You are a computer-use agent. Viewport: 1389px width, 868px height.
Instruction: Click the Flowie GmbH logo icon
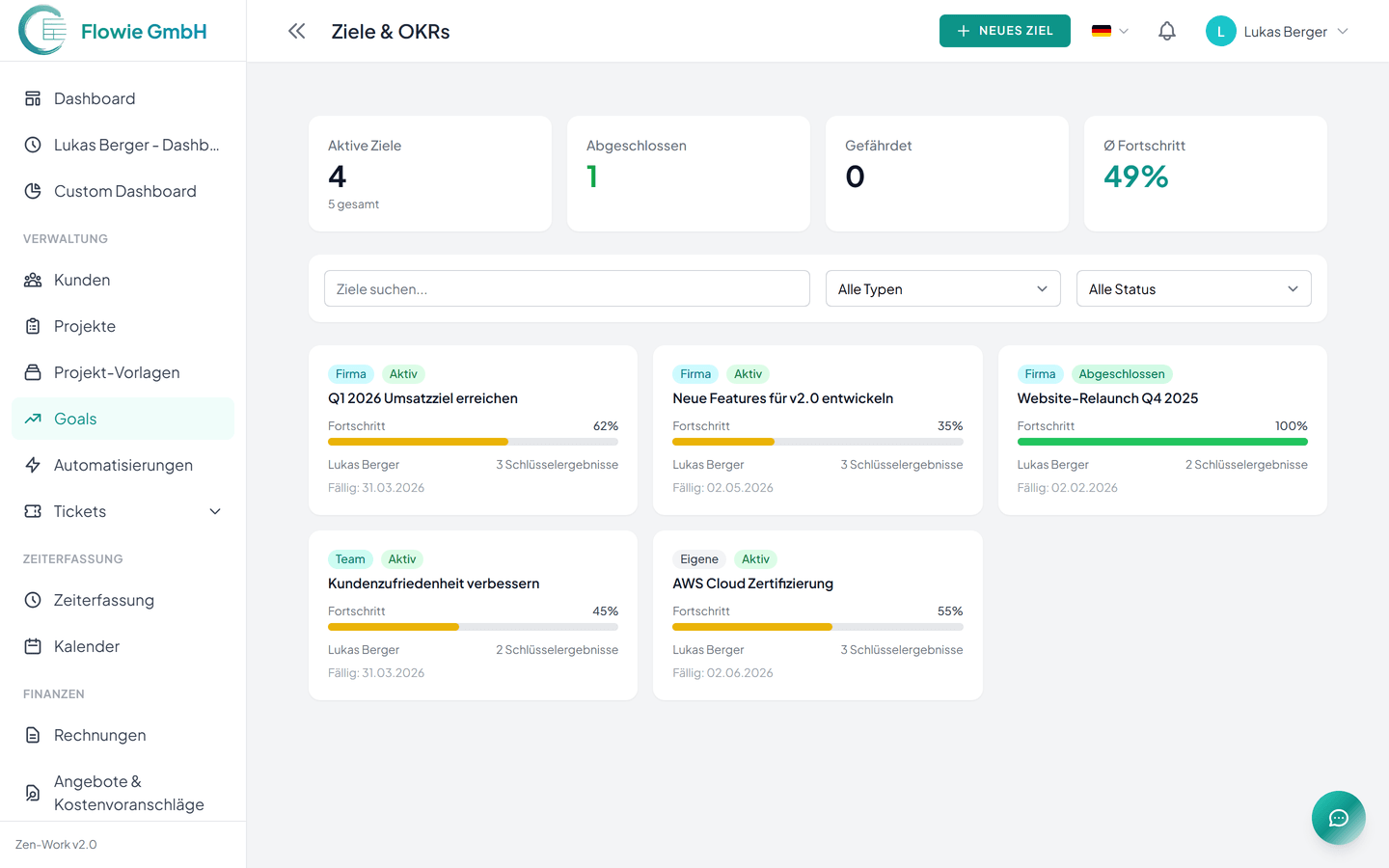[x=43, y=31]
